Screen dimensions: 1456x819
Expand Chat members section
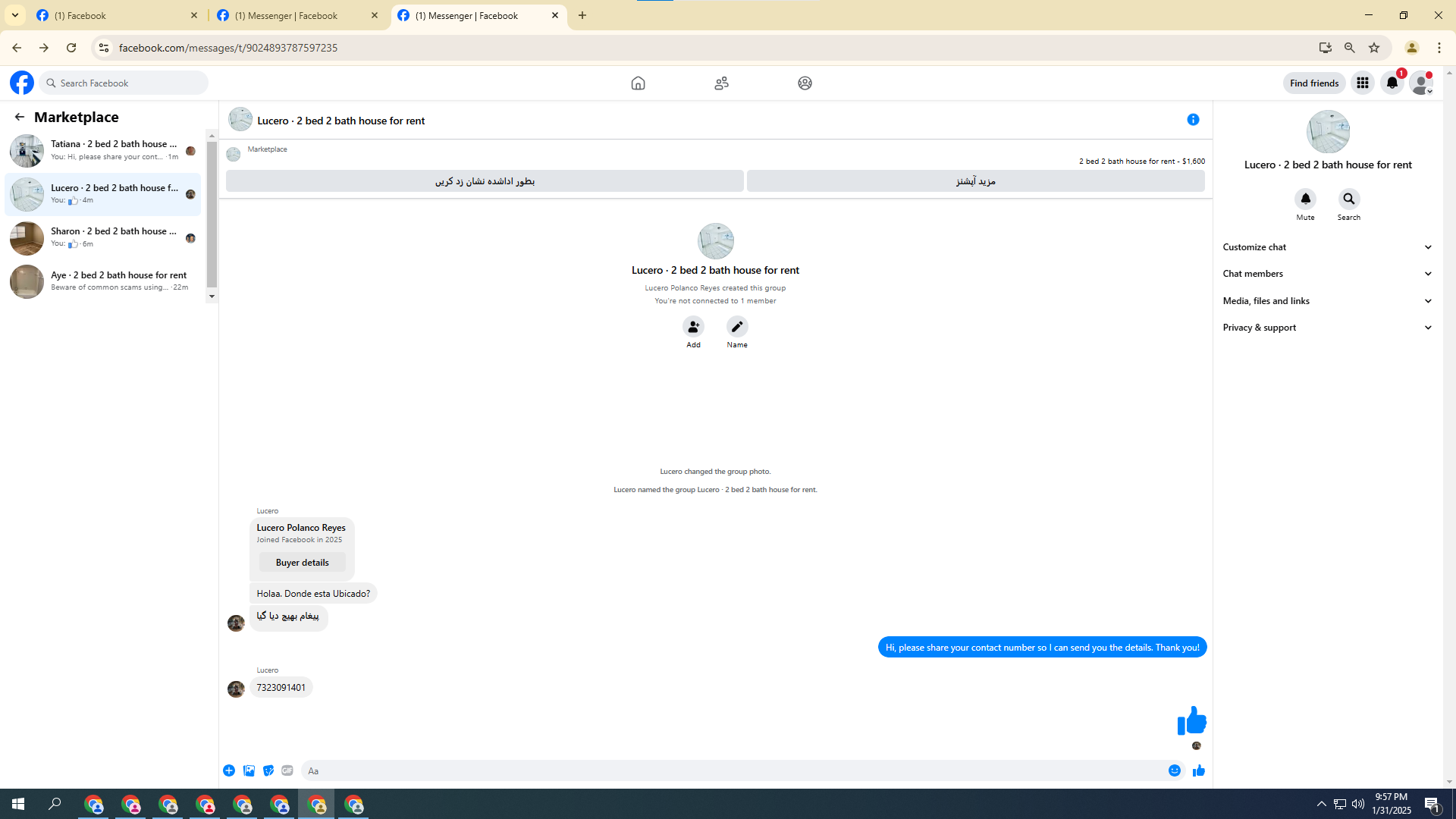(x=1328, y=274)
